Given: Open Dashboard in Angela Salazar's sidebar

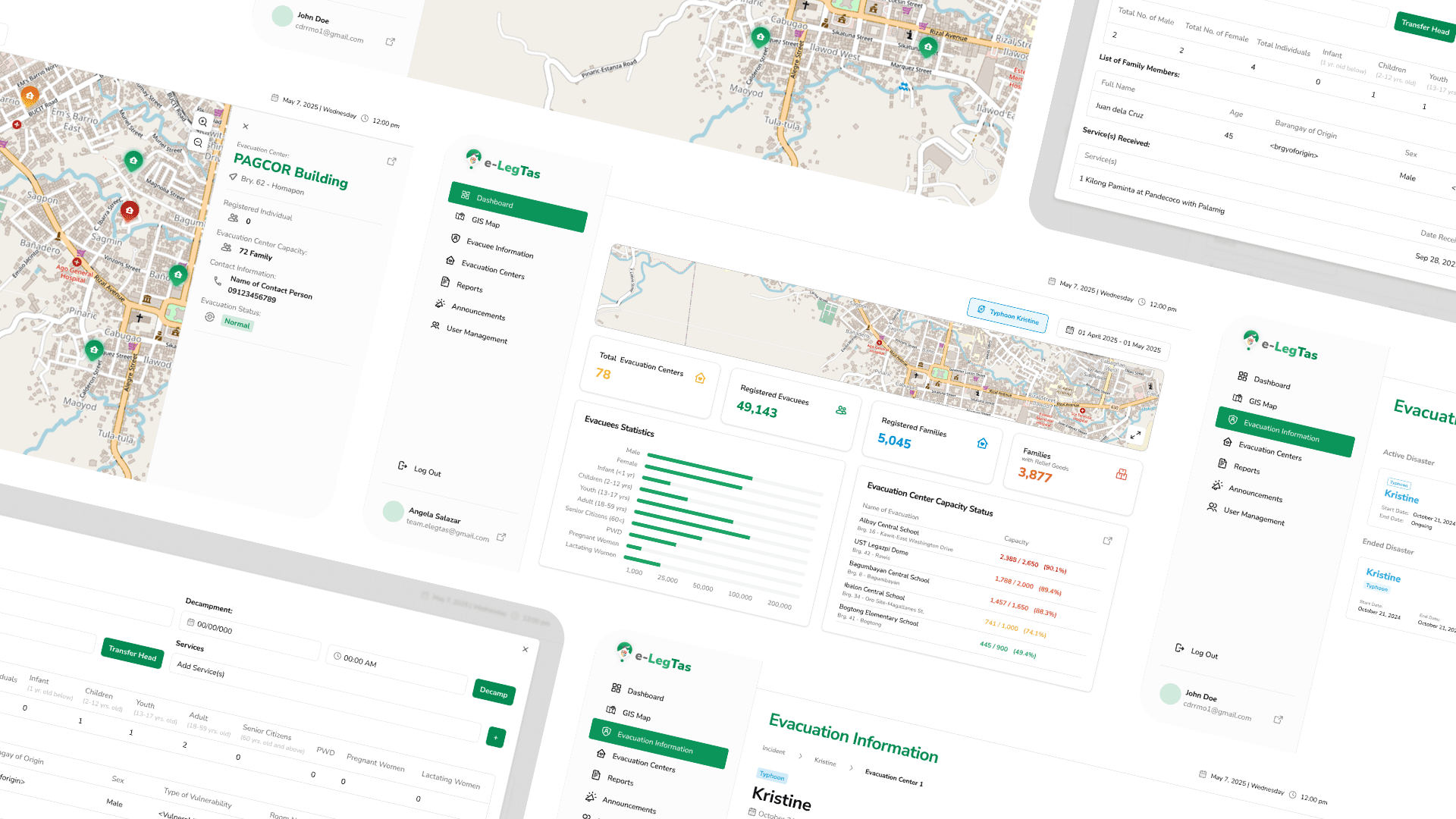Looking at the screenshot, I should tap(518, 207).
